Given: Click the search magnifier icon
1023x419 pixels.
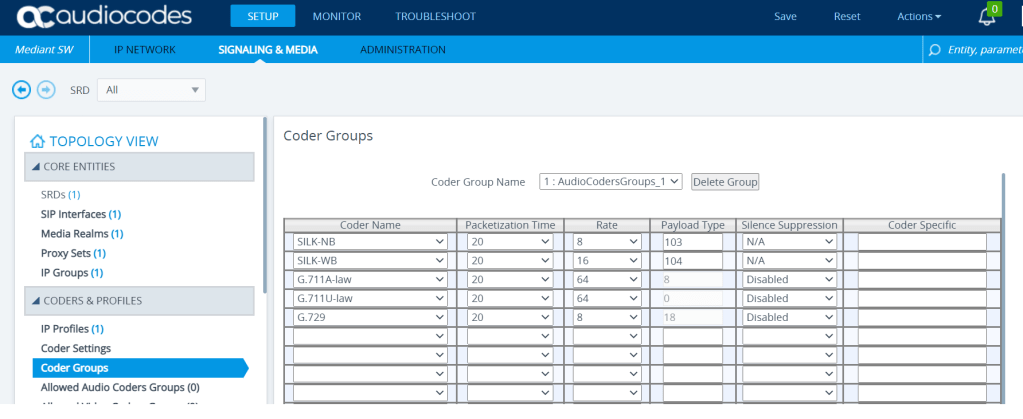Looking at the screenshot, I should [x=935, y=50].
